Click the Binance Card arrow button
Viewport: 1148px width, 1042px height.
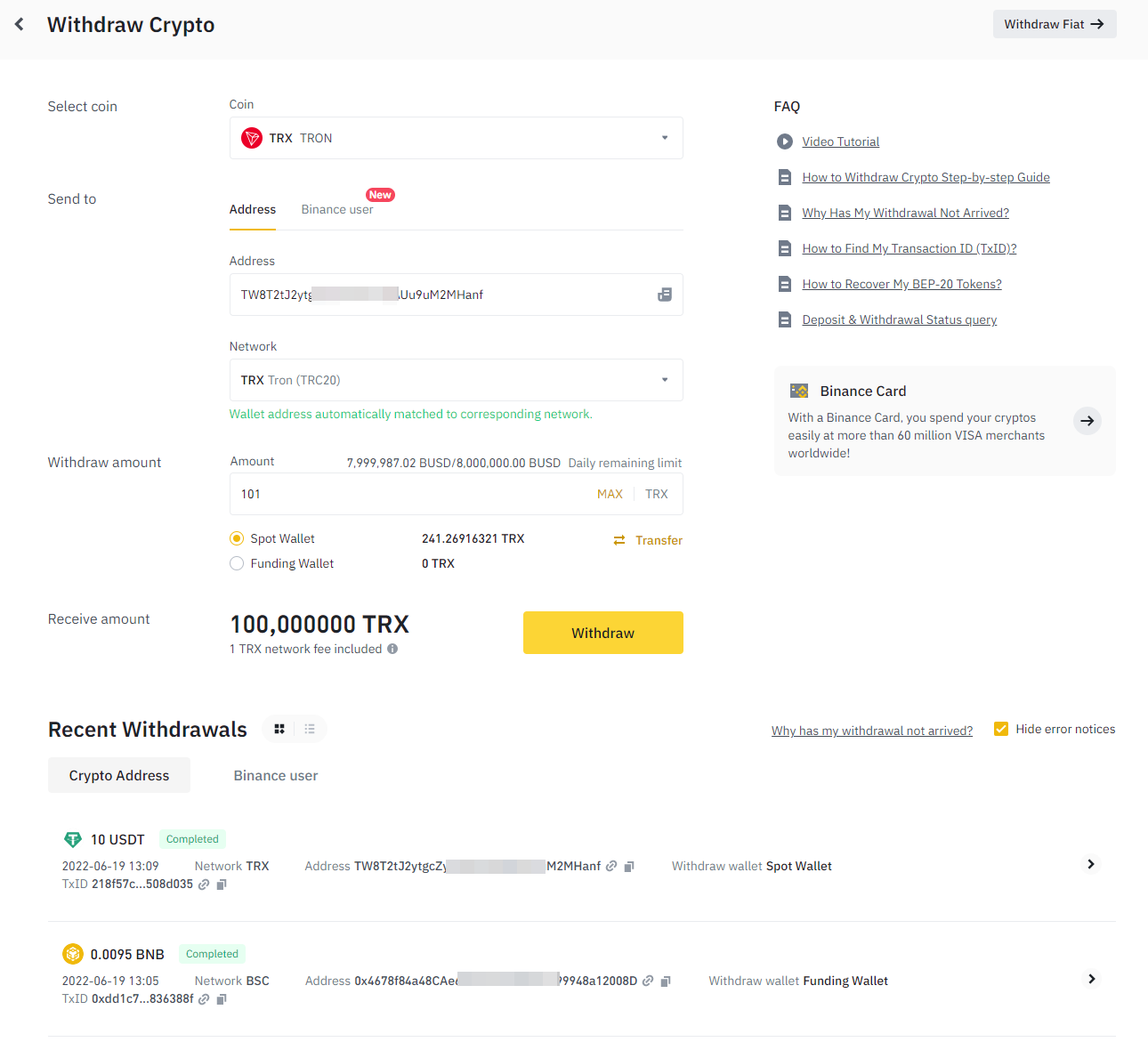pyautogui.click(x=1087, y=421)
